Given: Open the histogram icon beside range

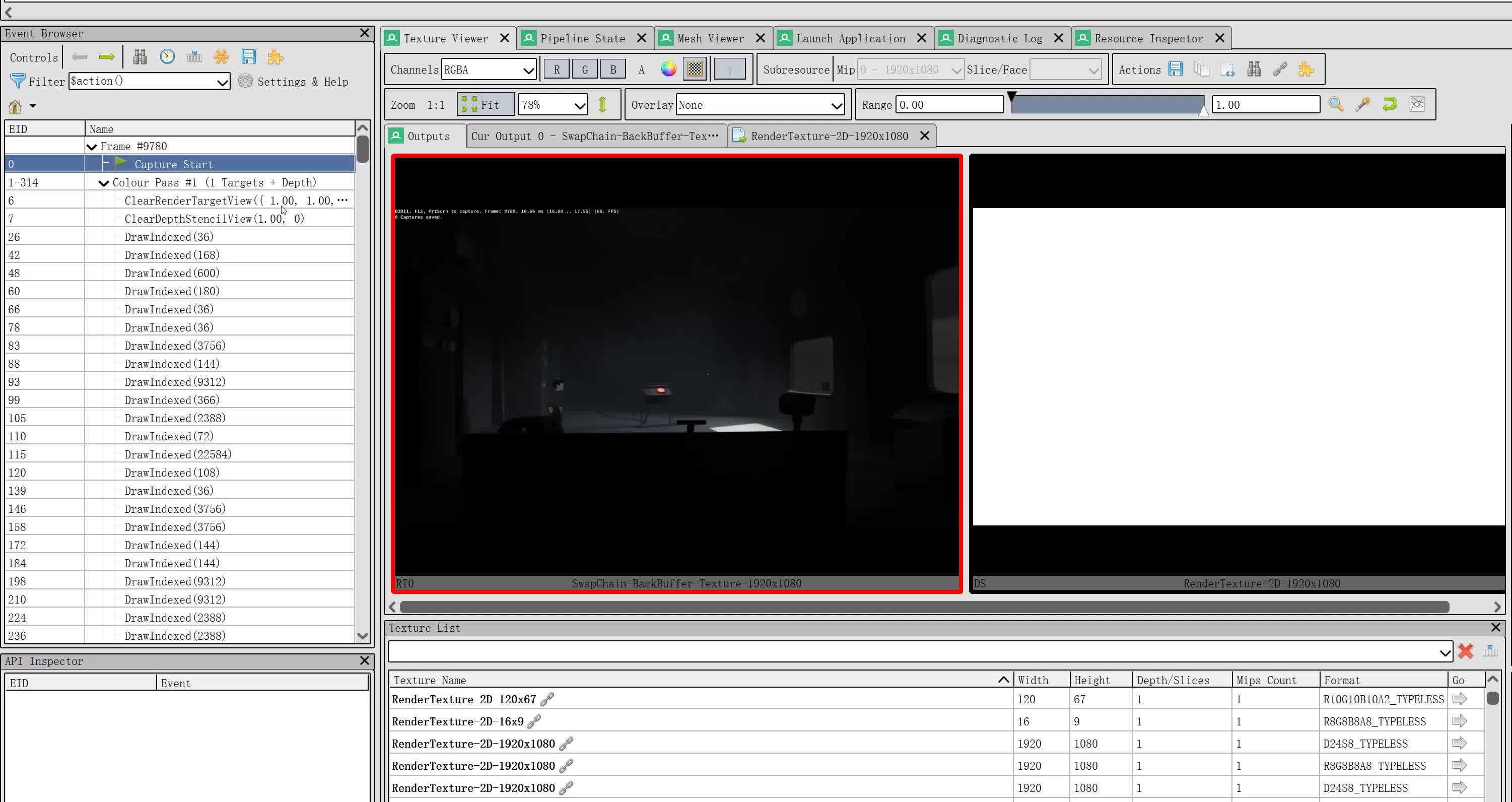Looking at the screenshot, I should (x=1417, y=104).
